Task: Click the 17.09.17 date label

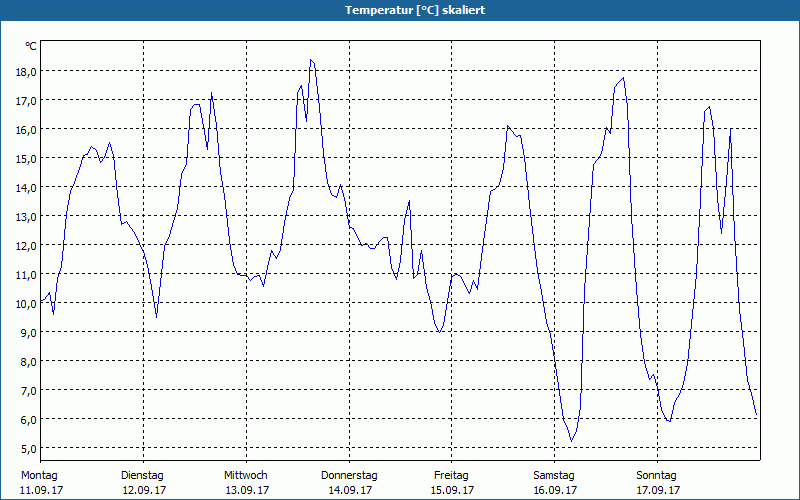Action: (x=658, y=490)
